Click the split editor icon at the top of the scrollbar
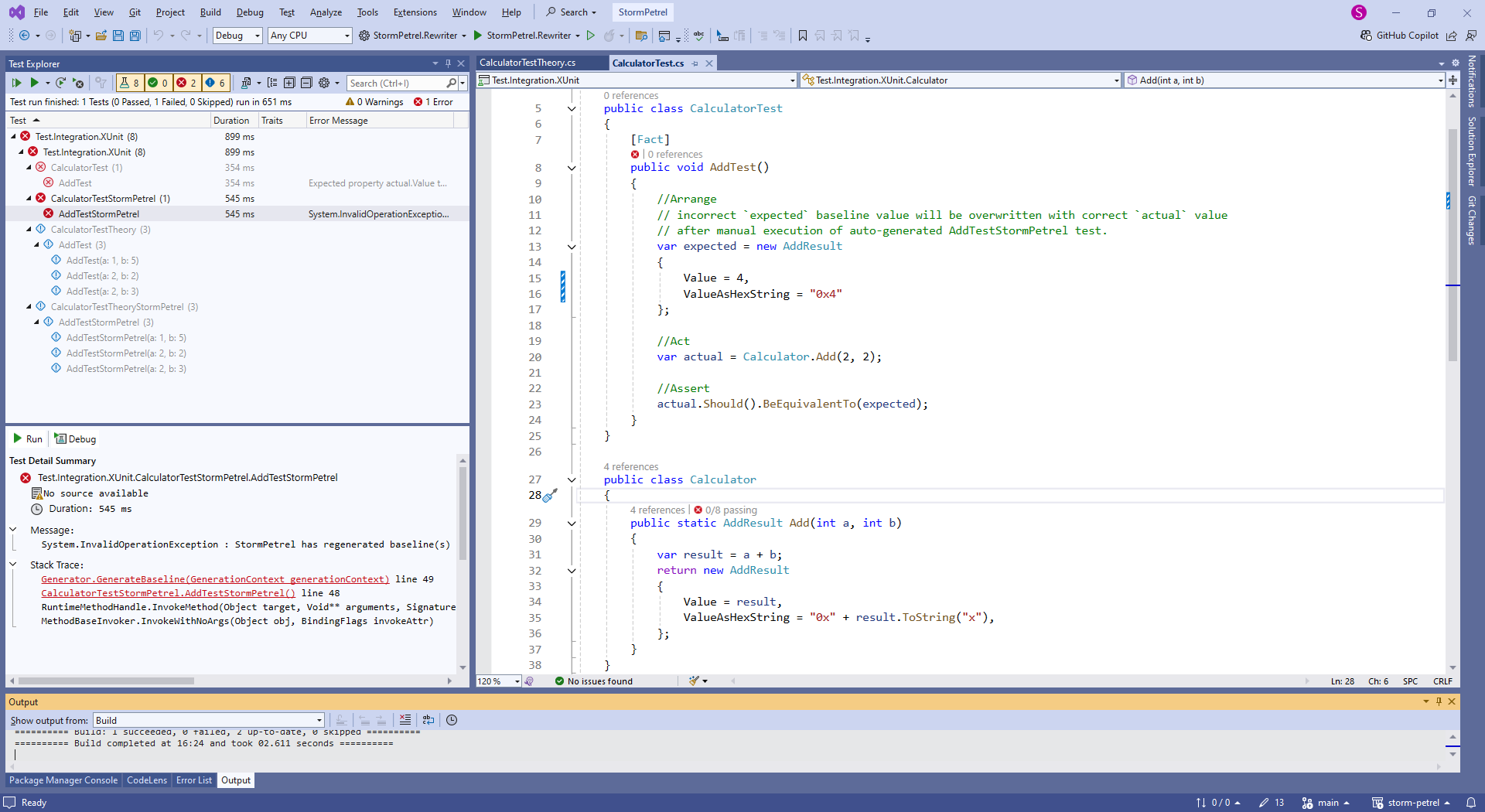Screen dimensions: 1485x812 click(1453, 80)
